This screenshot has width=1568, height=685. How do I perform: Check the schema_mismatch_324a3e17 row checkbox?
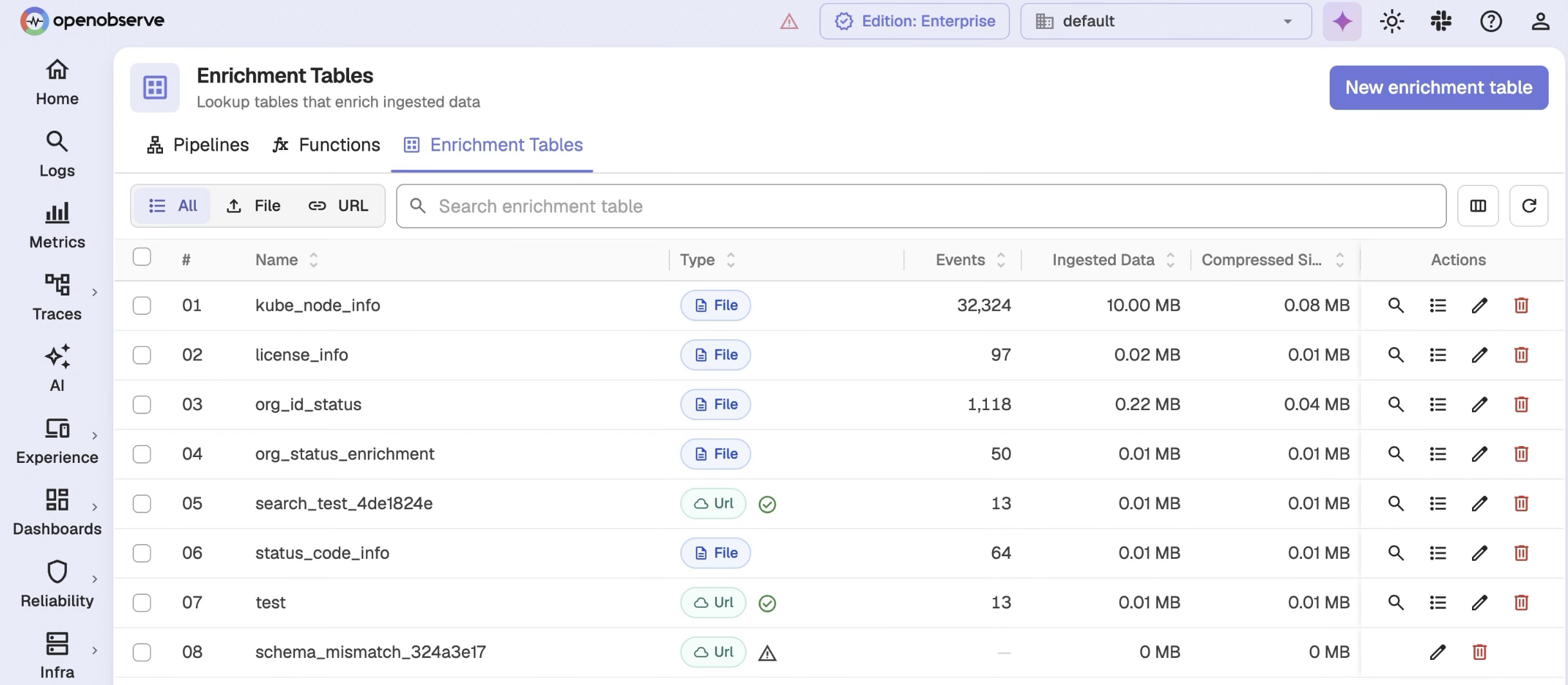142,652
